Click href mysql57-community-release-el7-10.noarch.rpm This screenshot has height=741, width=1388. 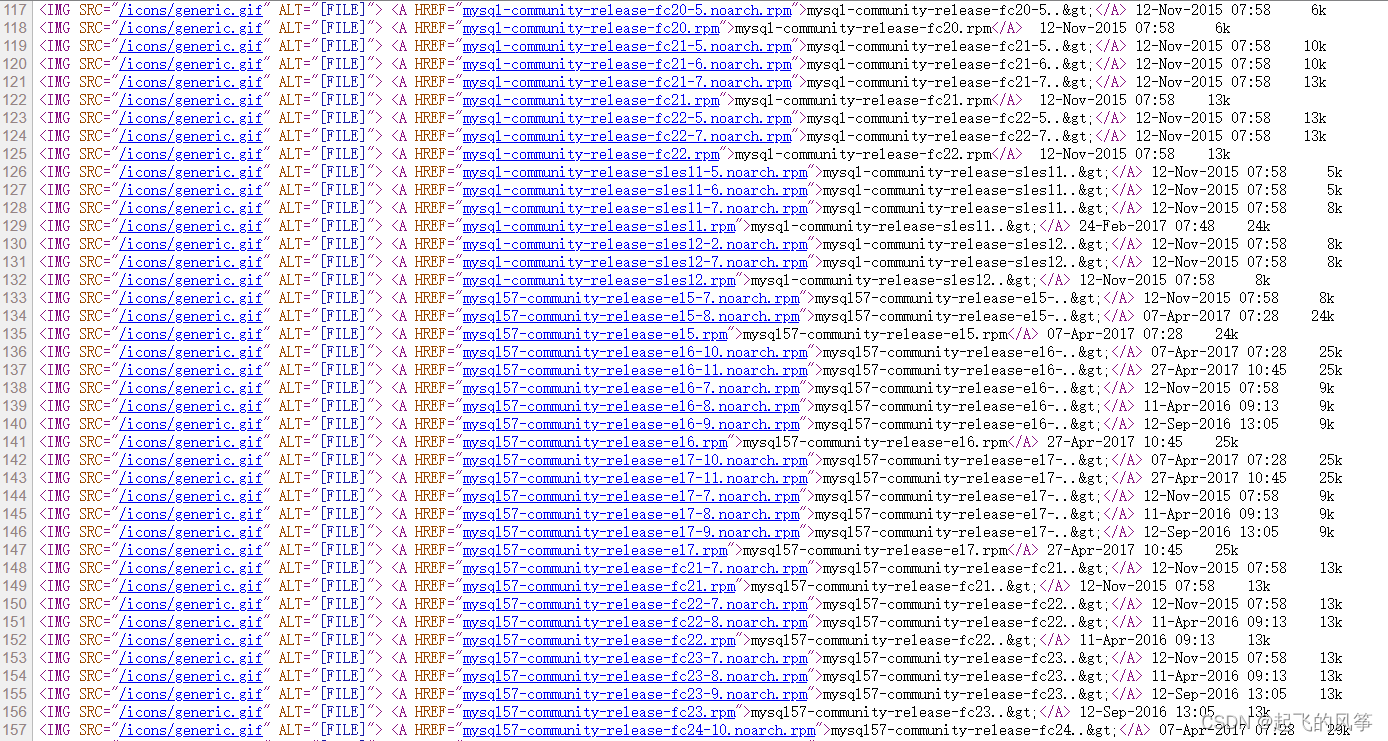coord(635,460)
